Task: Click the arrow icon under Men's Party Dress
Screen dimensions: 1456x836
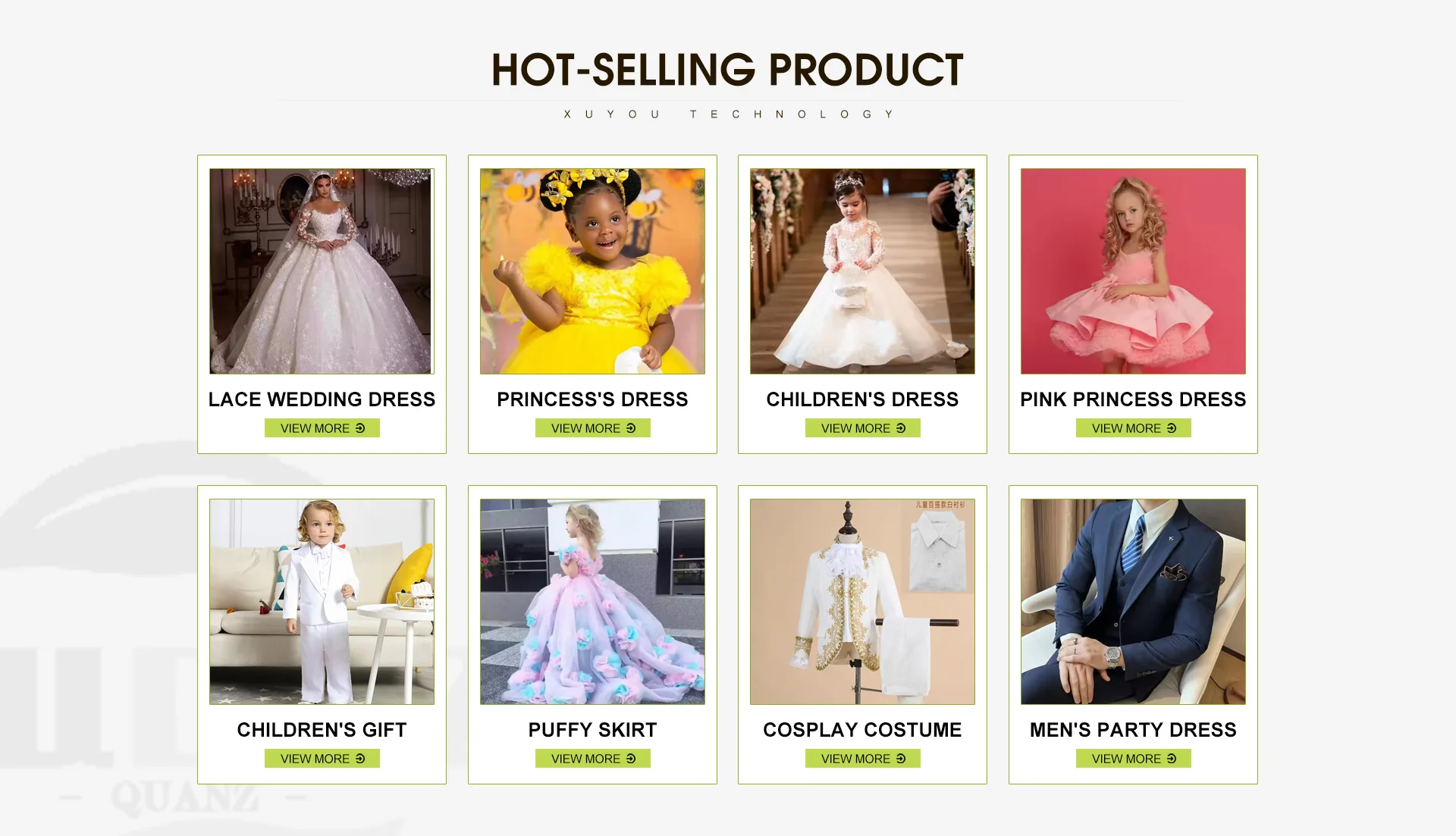Action: [1172, 759]
